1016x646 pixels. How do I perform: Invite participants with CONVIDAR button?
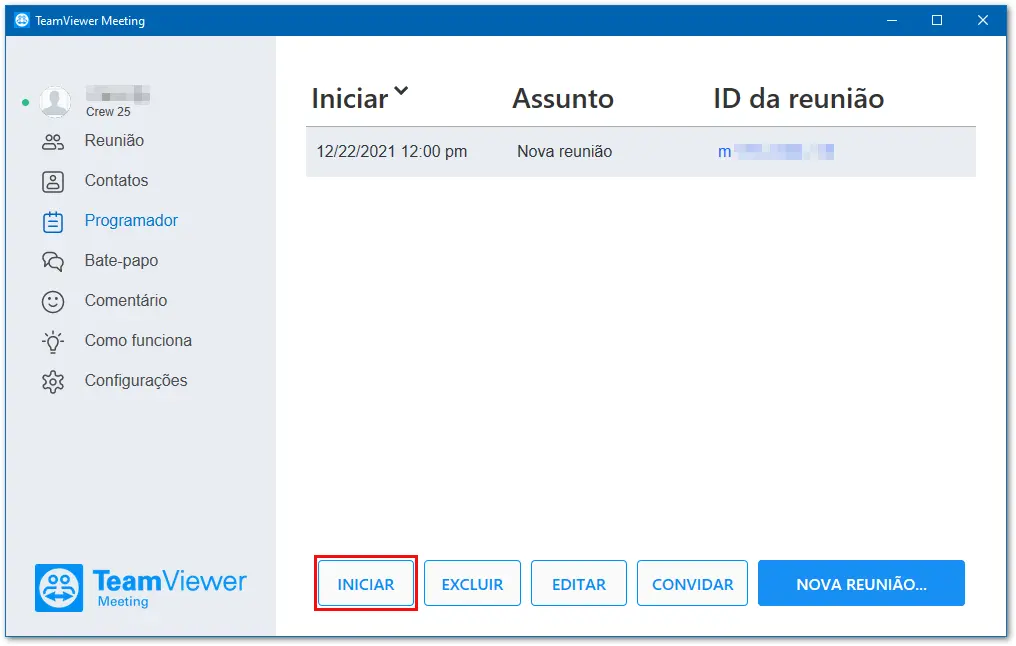(692, 584)
